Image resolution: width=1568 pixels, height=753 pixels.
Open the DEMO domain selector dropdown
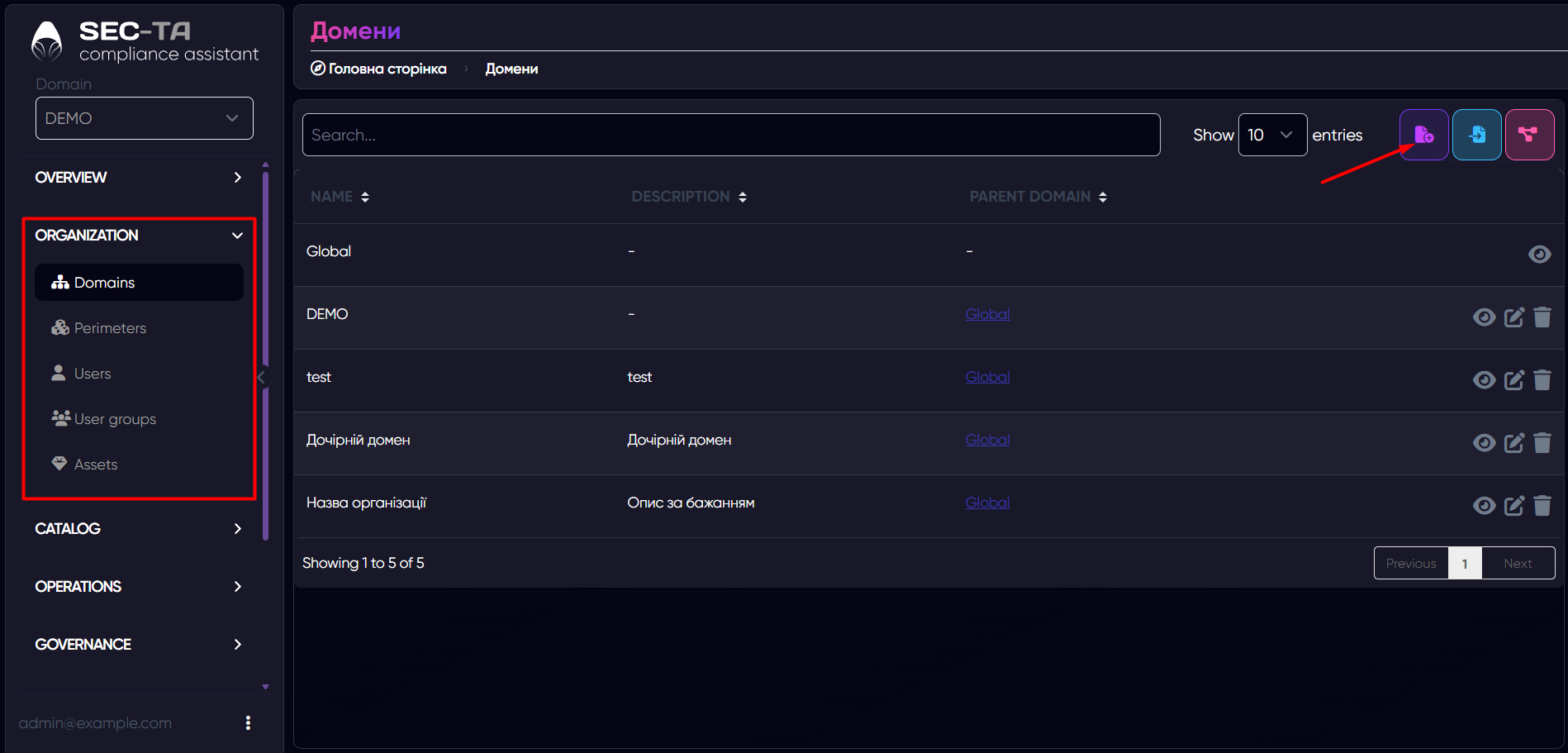145,118
